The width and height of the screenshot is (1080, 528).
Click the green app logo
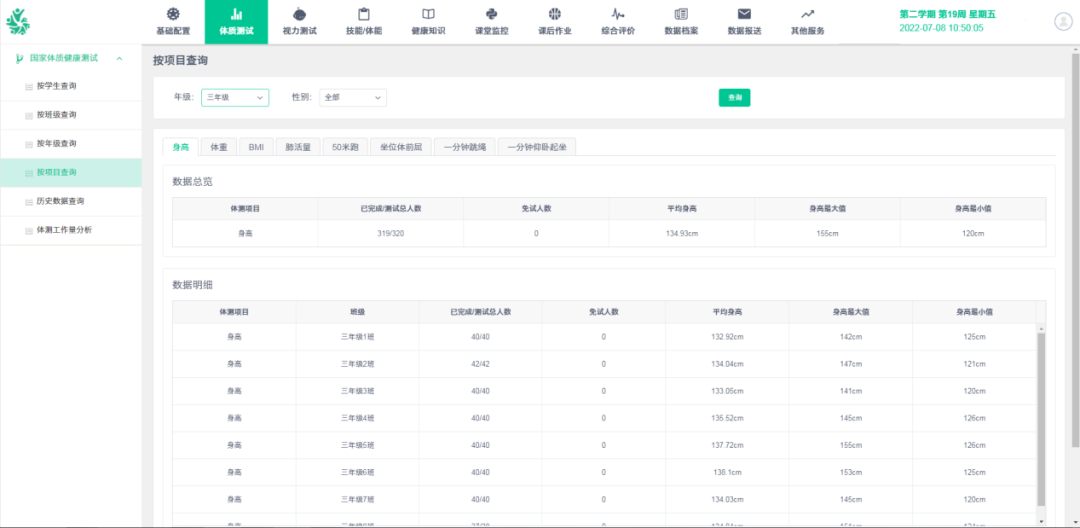(18, 22)
